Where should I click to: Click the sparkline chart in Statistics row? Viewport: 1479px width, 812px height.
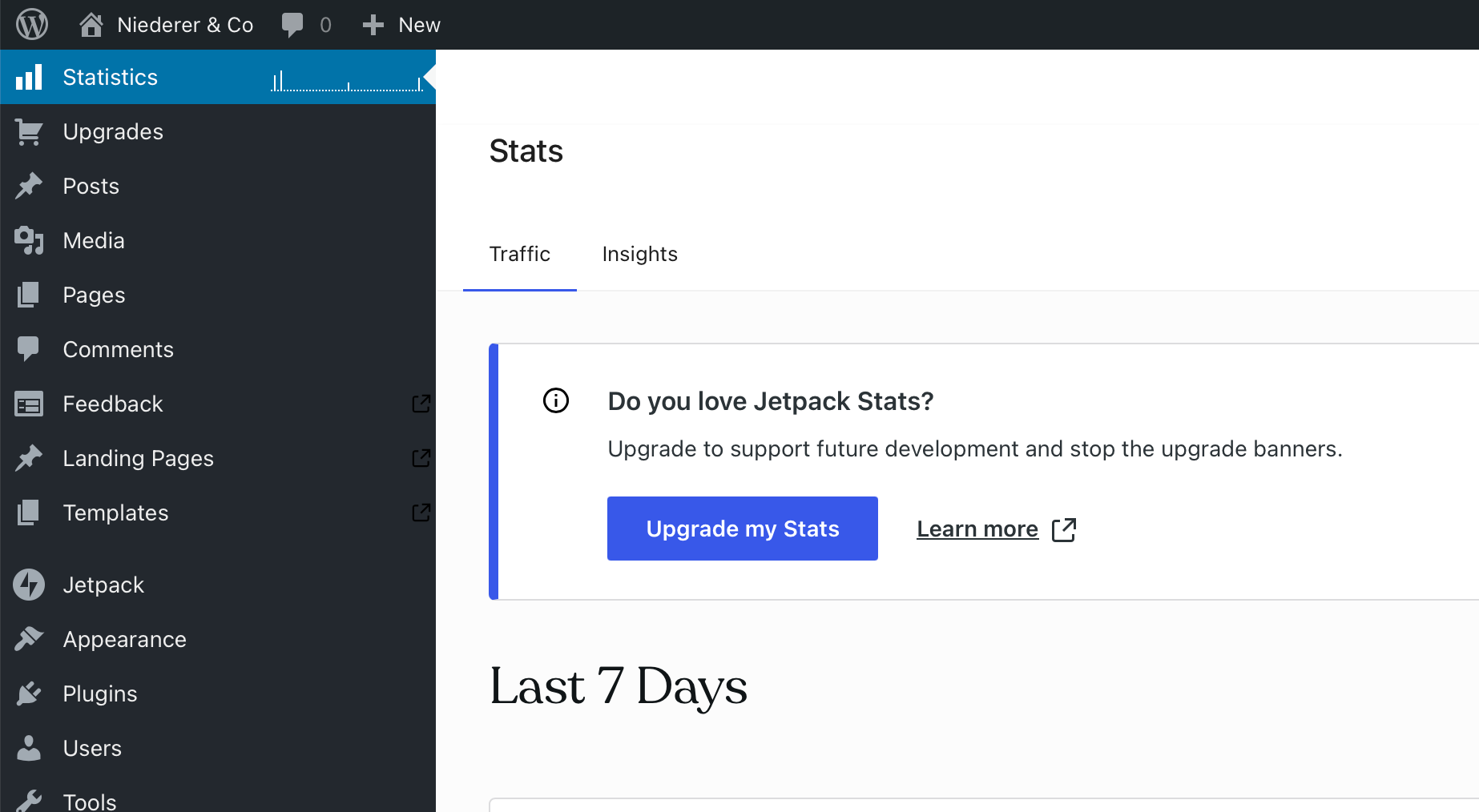point(347,81)
